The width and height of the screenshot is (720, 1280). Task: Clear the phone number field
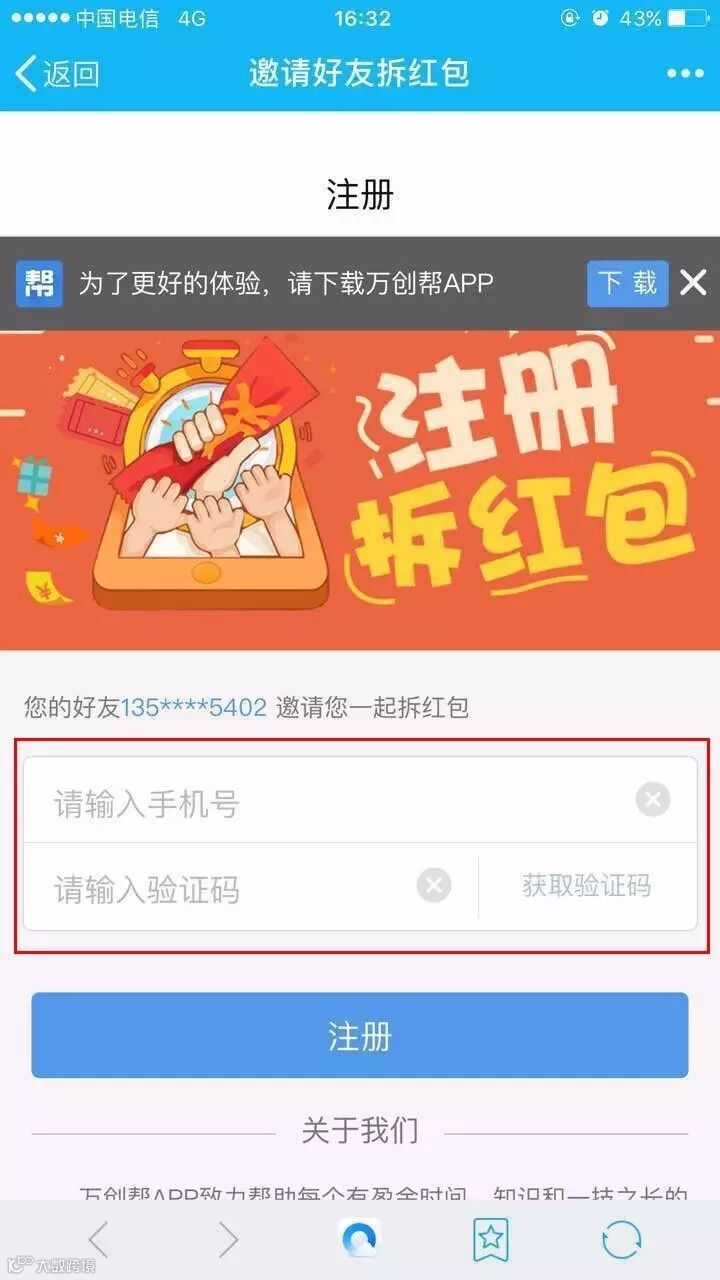pos(653,799)
